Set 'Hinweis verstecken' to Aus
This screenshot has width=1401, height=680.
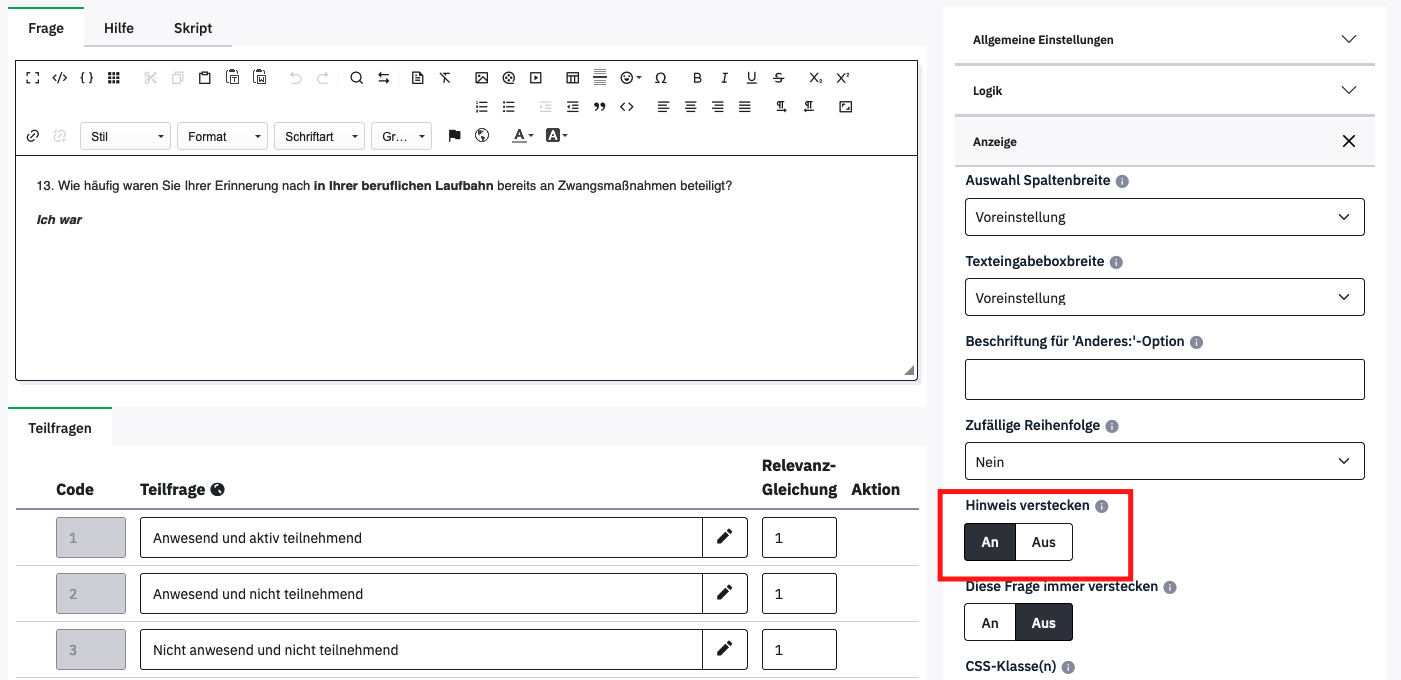click(1043, 542)
